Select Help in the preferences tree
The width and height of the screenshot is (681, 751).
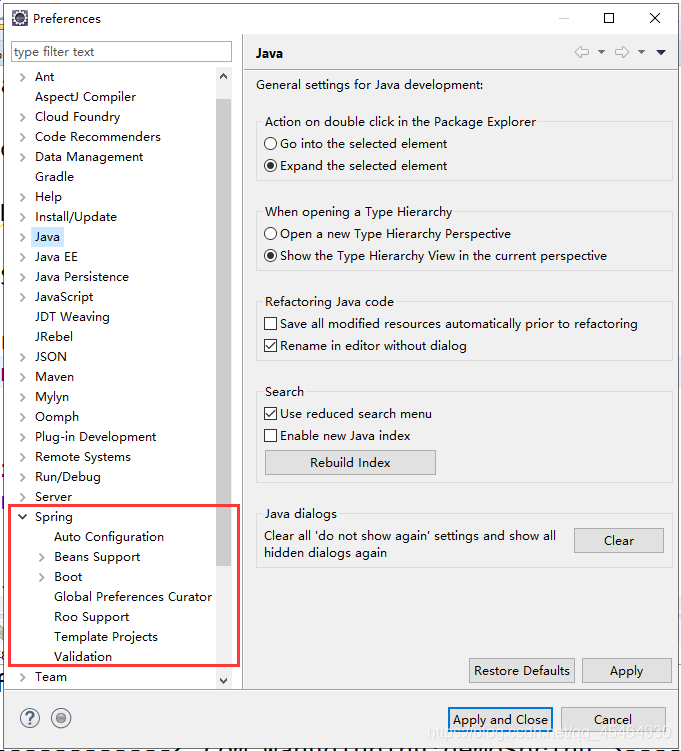point(48,197)
